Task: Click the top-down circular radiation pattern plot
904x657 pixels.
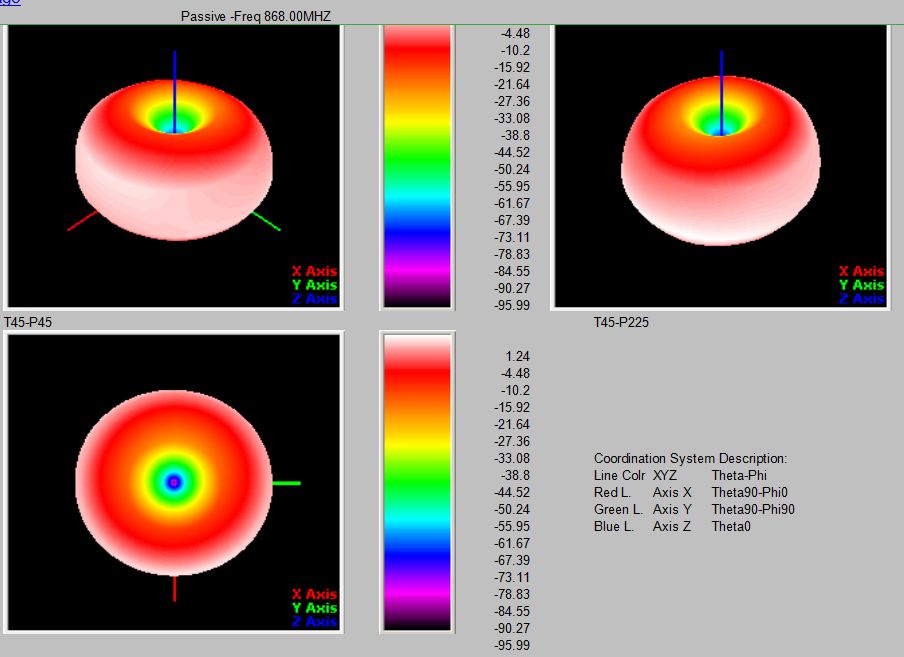Action: pos(174,482)
